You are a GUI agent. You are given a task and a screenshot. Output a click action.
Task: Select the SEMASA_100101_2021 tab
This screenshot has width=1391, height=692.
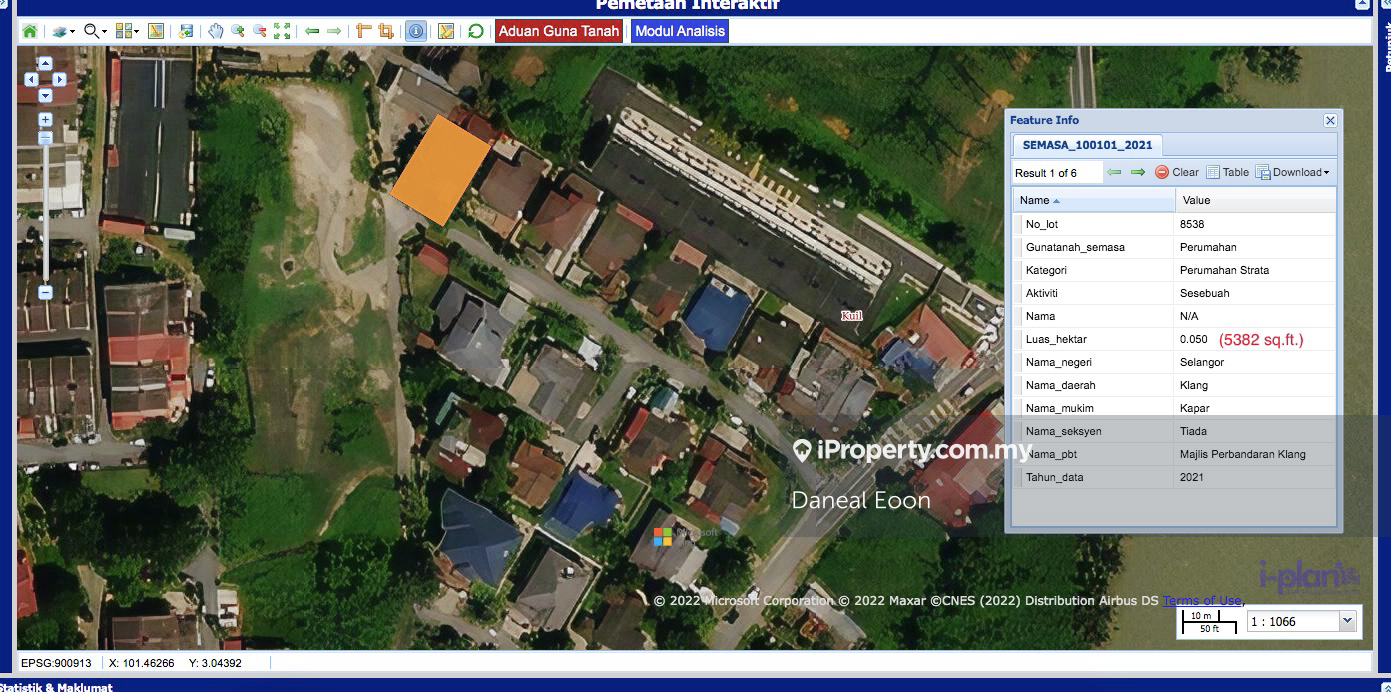coord(1087,145)
